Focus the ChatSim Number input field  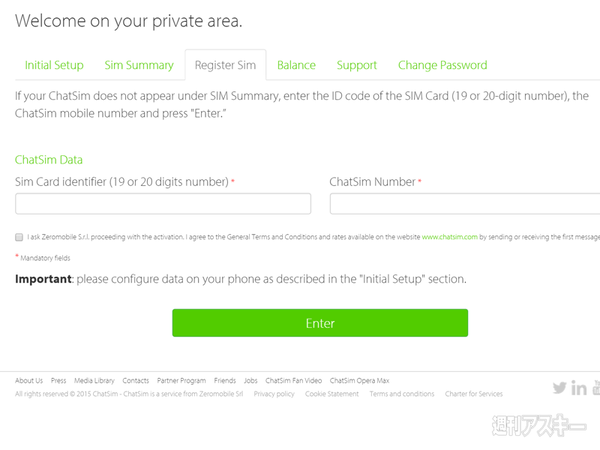[464, 204]
